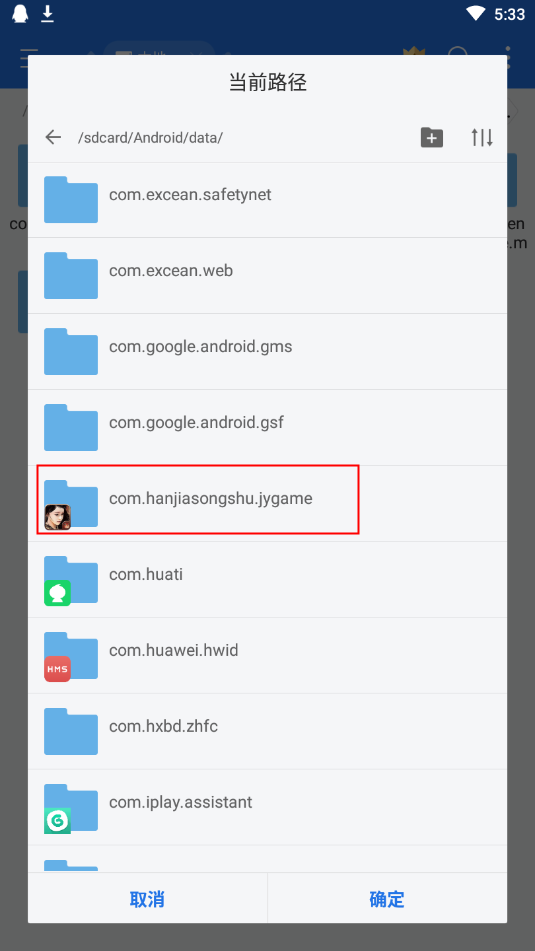Tap the download icon in status bar
The image size is (535, 951).
(x=47, y=13)
